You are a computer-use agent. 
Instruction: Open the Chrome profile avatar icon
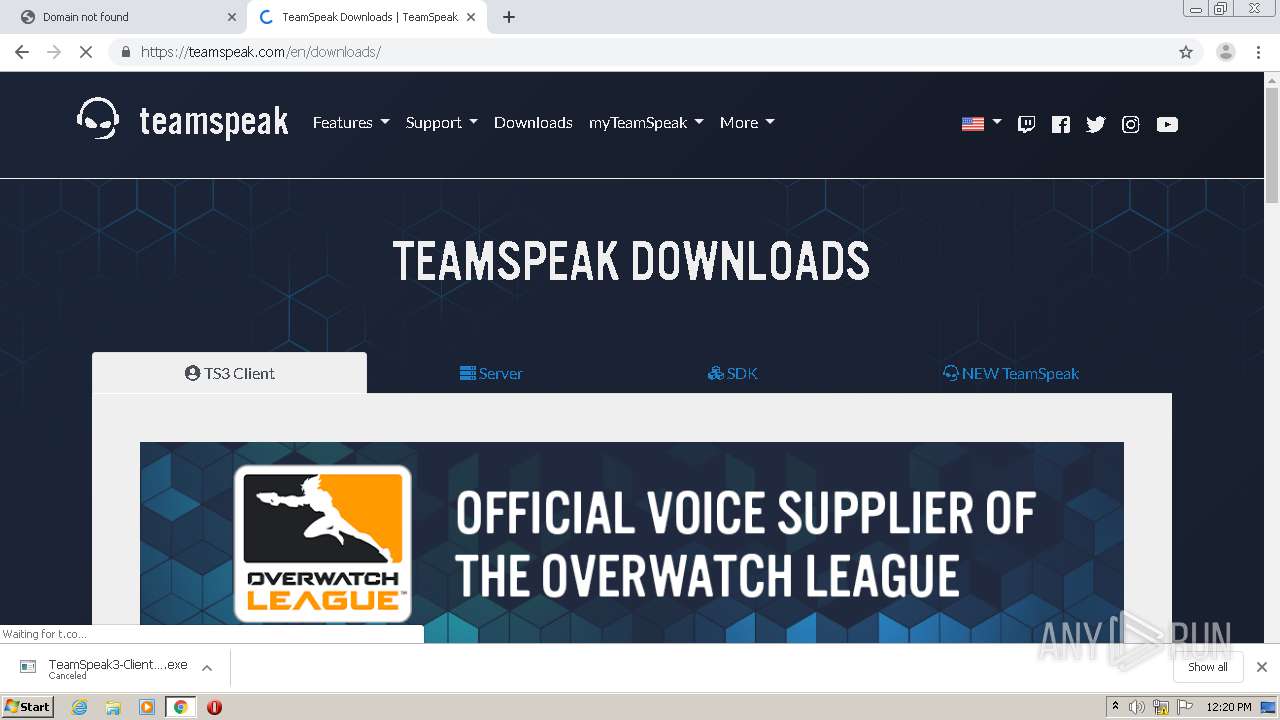click(x=1225, y=52)
